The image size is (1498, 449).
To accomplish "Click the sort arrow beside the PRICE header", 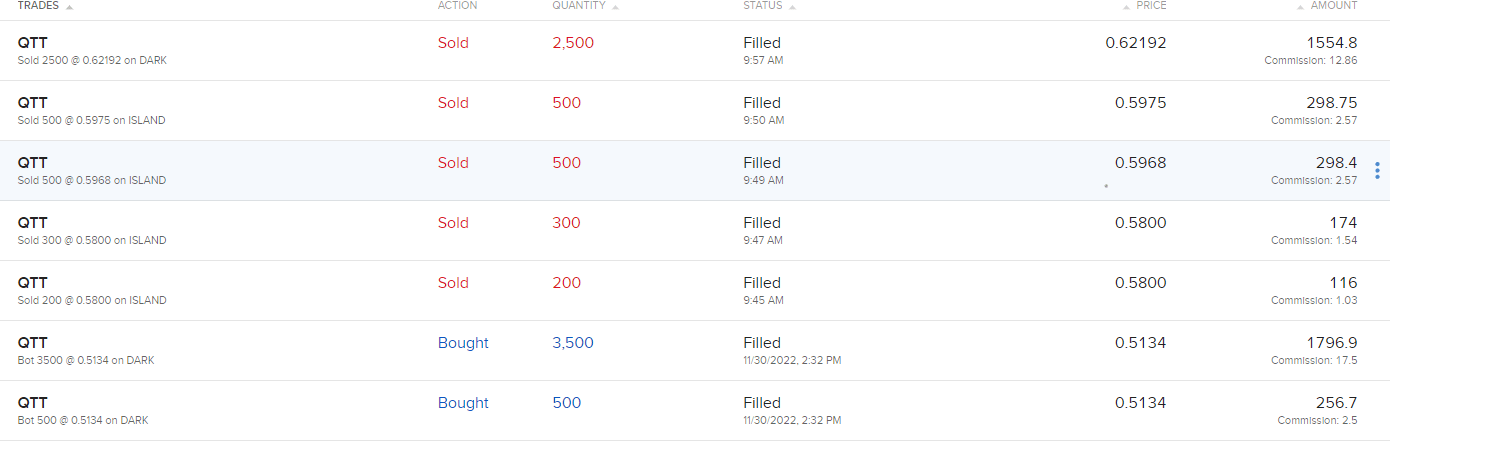I will [1126, 7].
